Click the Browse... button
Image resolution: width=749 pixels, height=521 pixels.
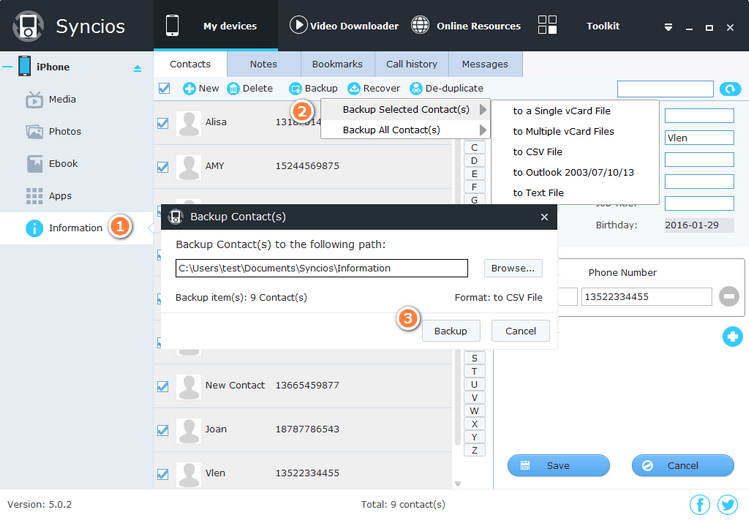coord(513,268)
